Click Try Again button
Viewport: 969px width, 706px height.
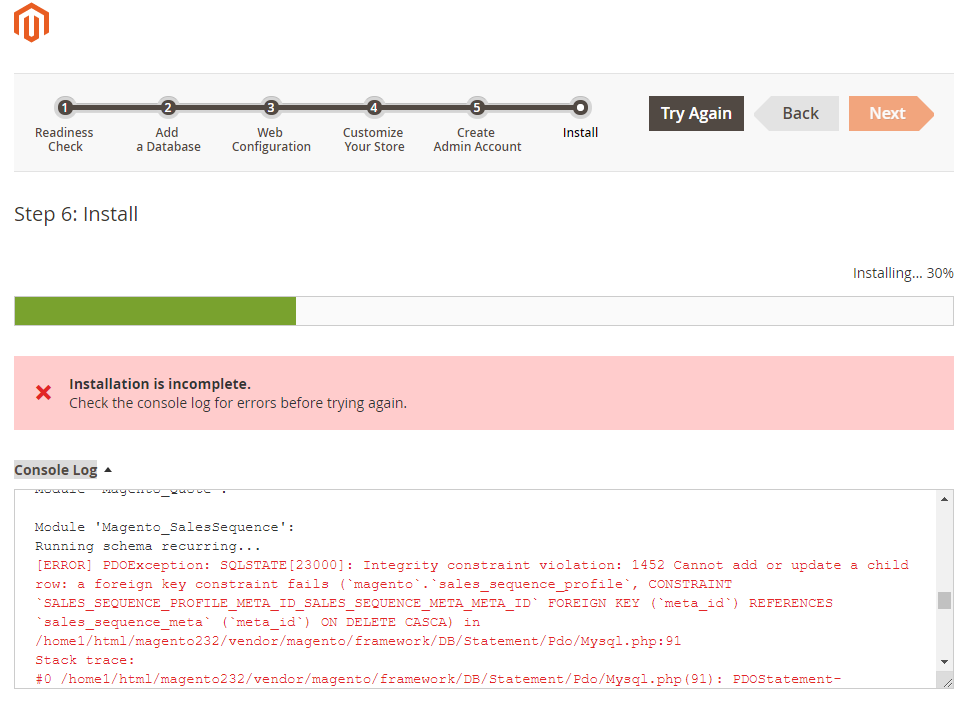tap(696, 113)
